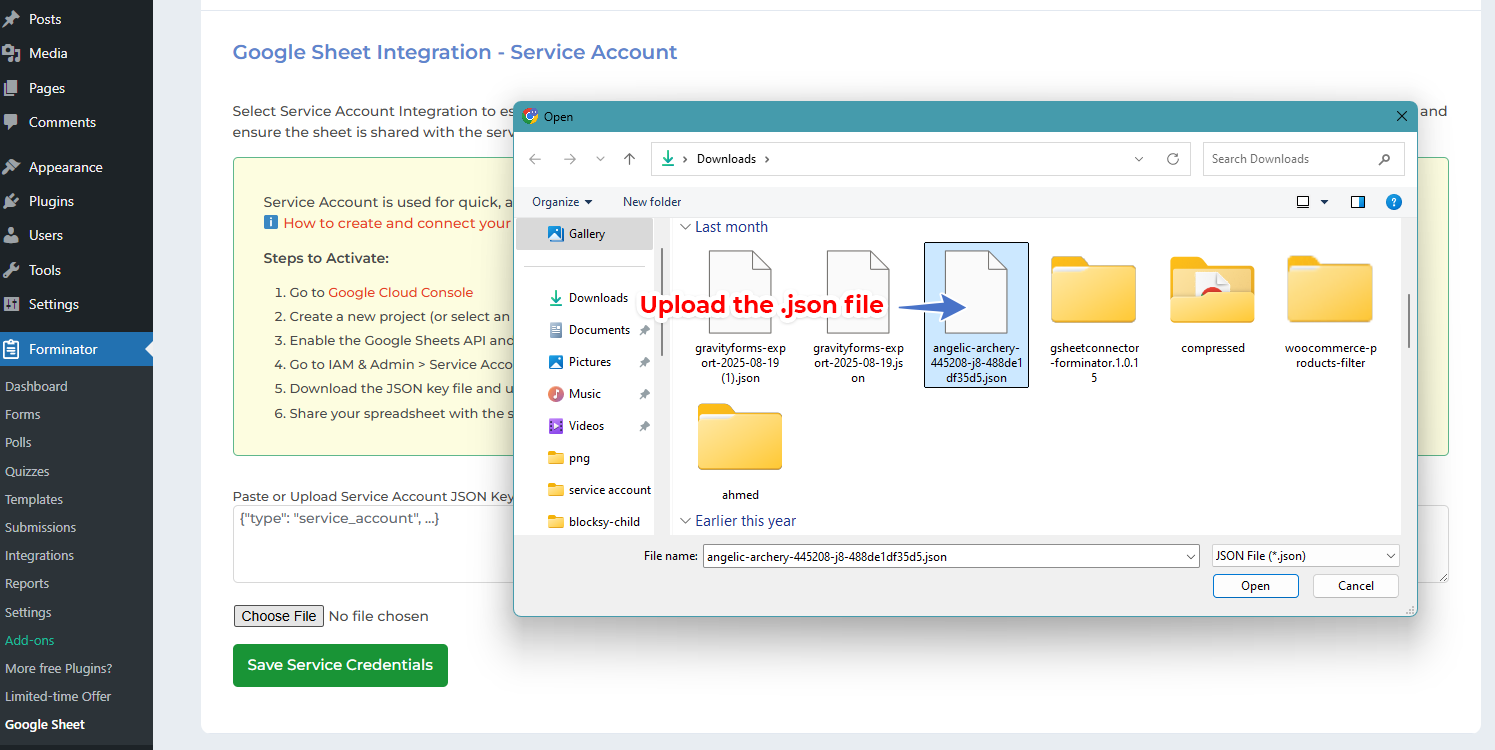Click the Help question mark icon

[1394, 202]
